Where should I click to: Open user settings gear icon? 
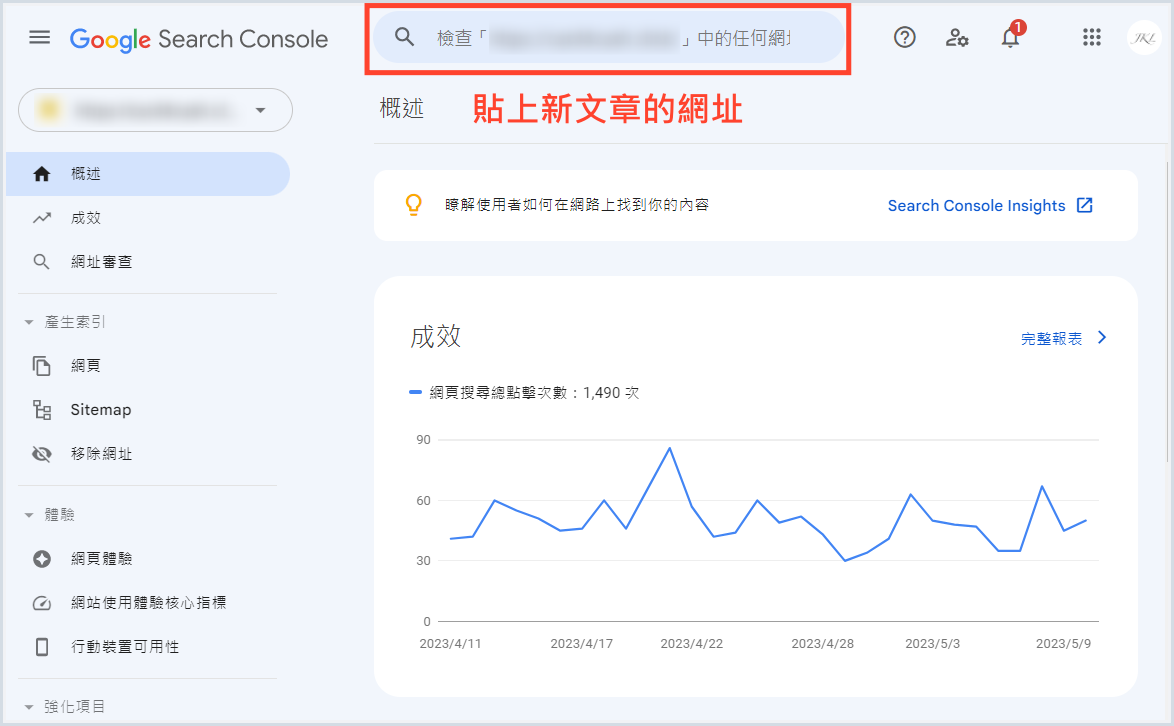(957, 38)
